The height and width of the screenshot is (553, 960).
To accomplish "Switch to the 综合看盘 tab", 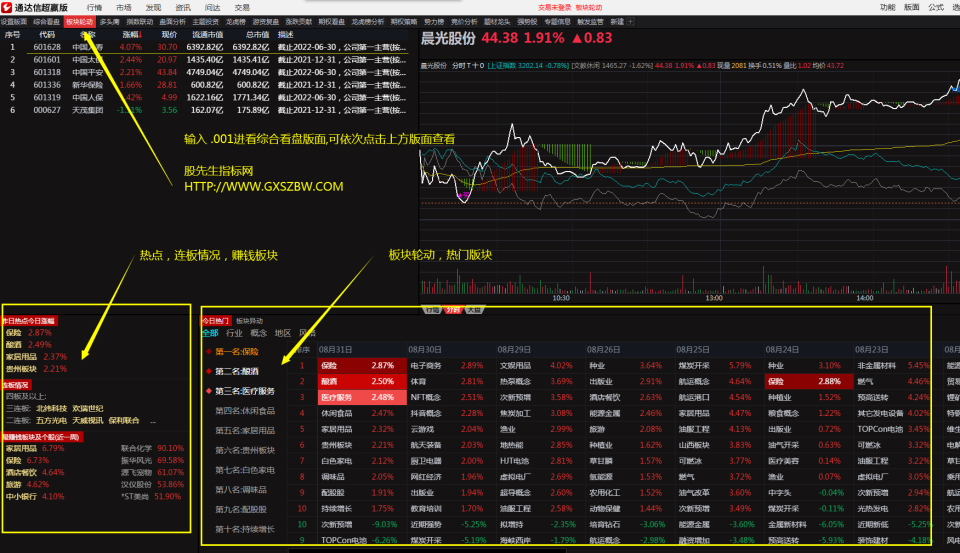I will 47,21.
